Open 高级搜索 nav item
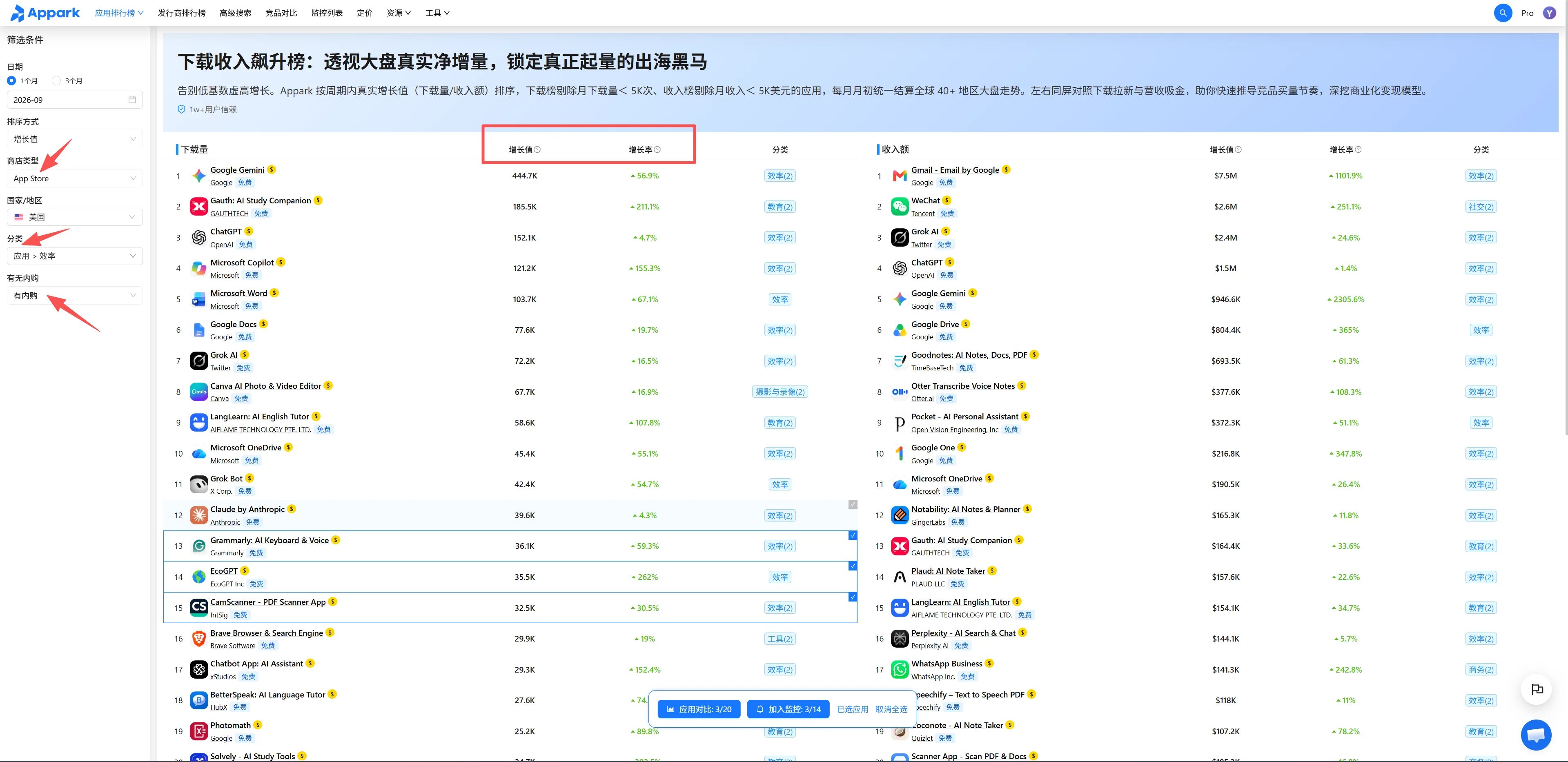Image resolution: width=1568 pixels, height=762 pixels. point(236,13)
